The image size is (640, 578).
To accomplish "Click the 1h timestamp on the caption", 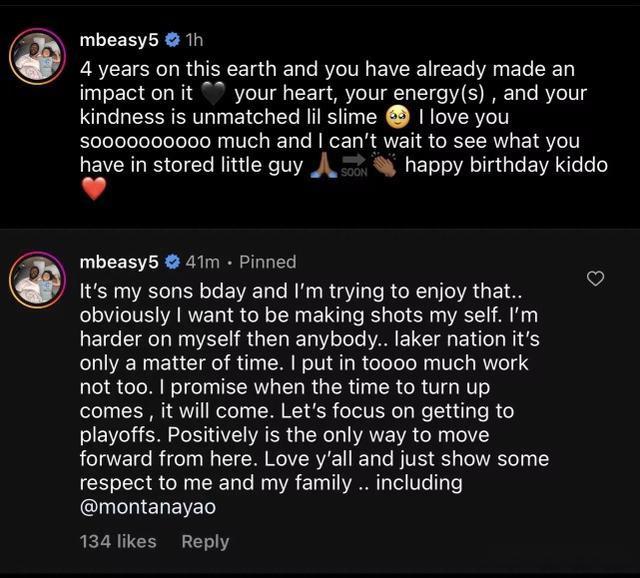I will click(194, 40).
